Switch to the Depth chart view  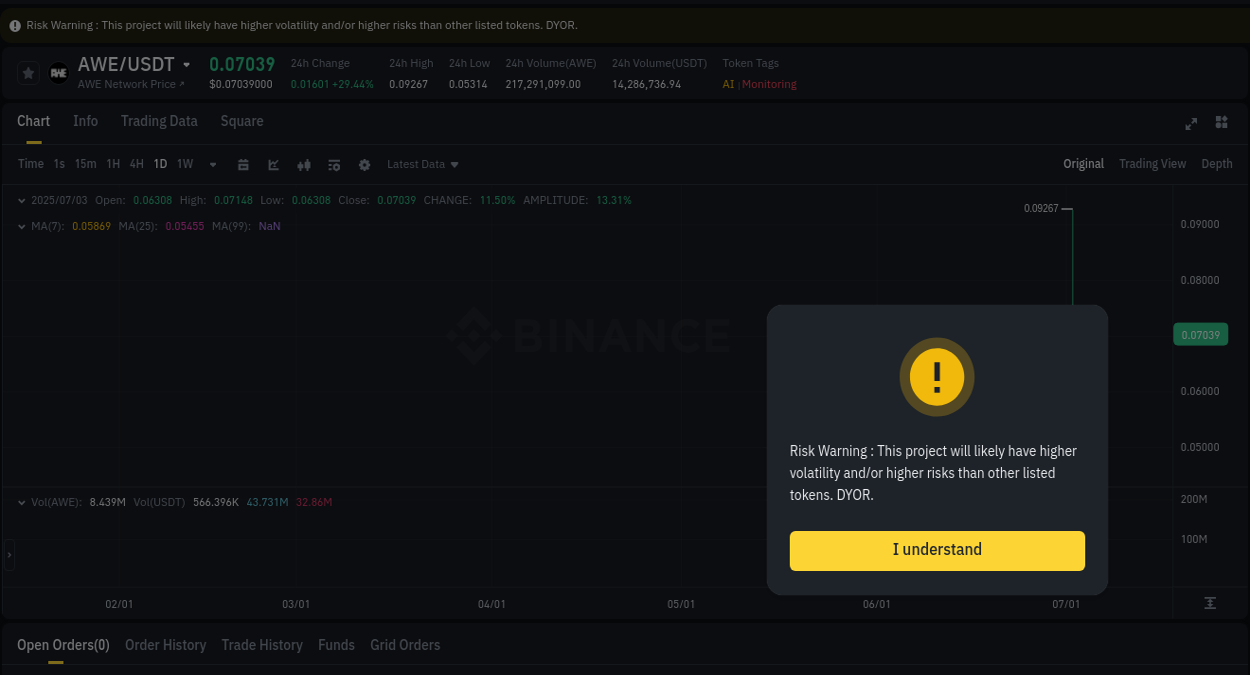(x=1216, y=163)
